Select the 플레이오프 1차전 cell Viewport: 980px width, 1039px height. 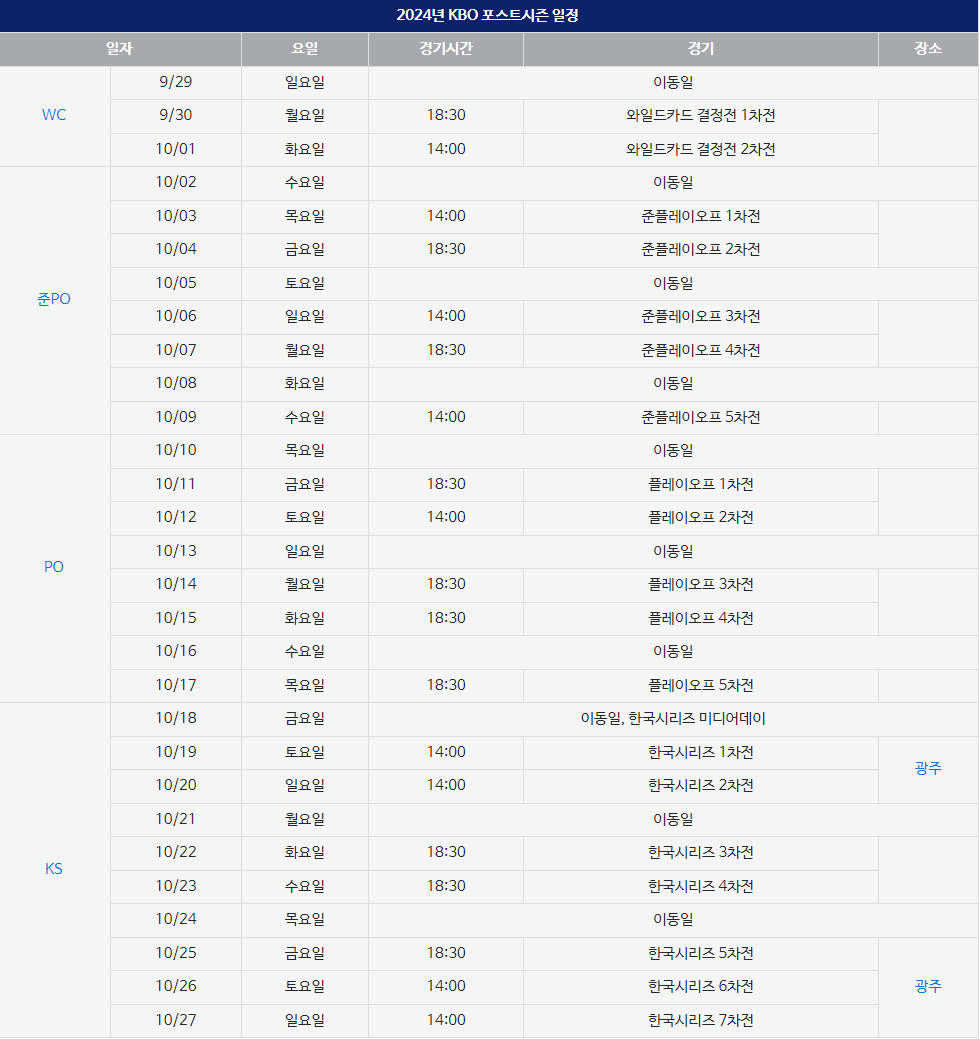pos(700,484)
